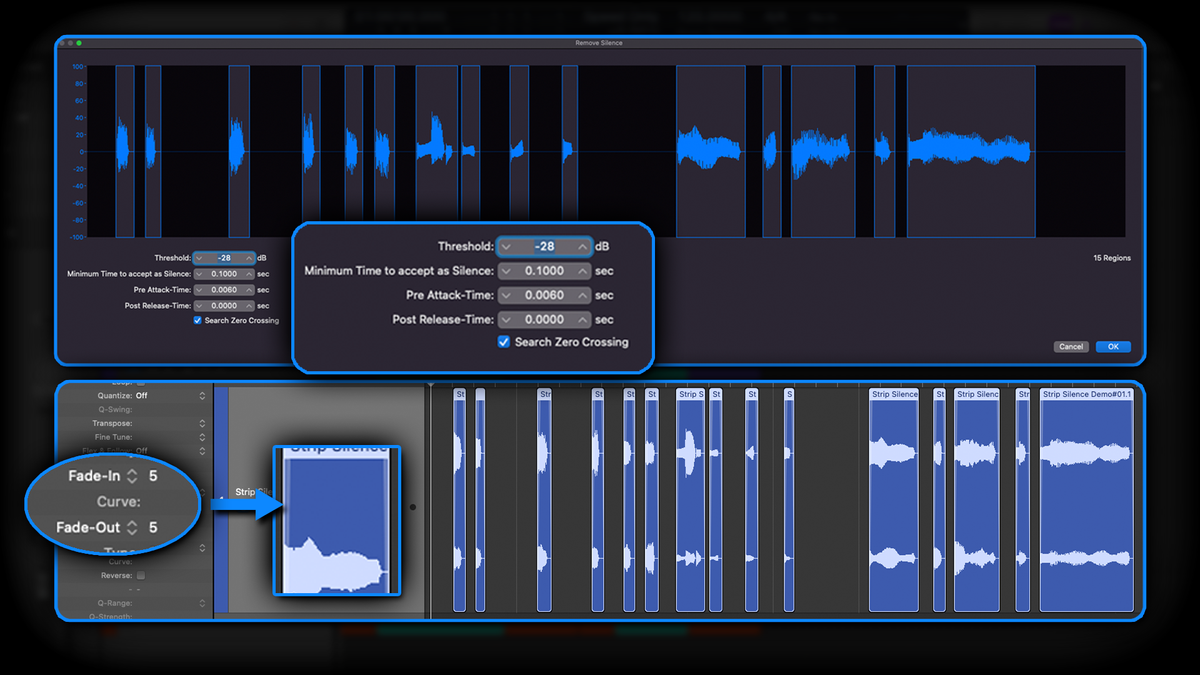This screenshot has height=675, width=1200.
Task: Open the Flex & Follow dropdown
Action: pos(204,451)
